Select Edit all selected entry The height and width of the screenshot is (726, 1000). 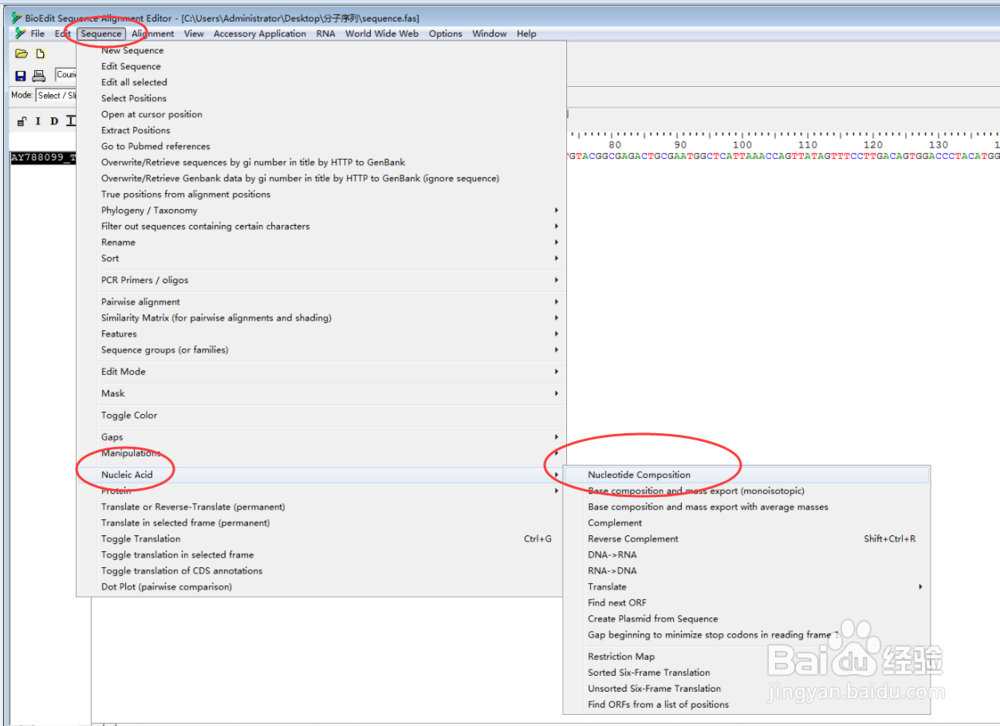pyautogui.click(x=321, y=82)
